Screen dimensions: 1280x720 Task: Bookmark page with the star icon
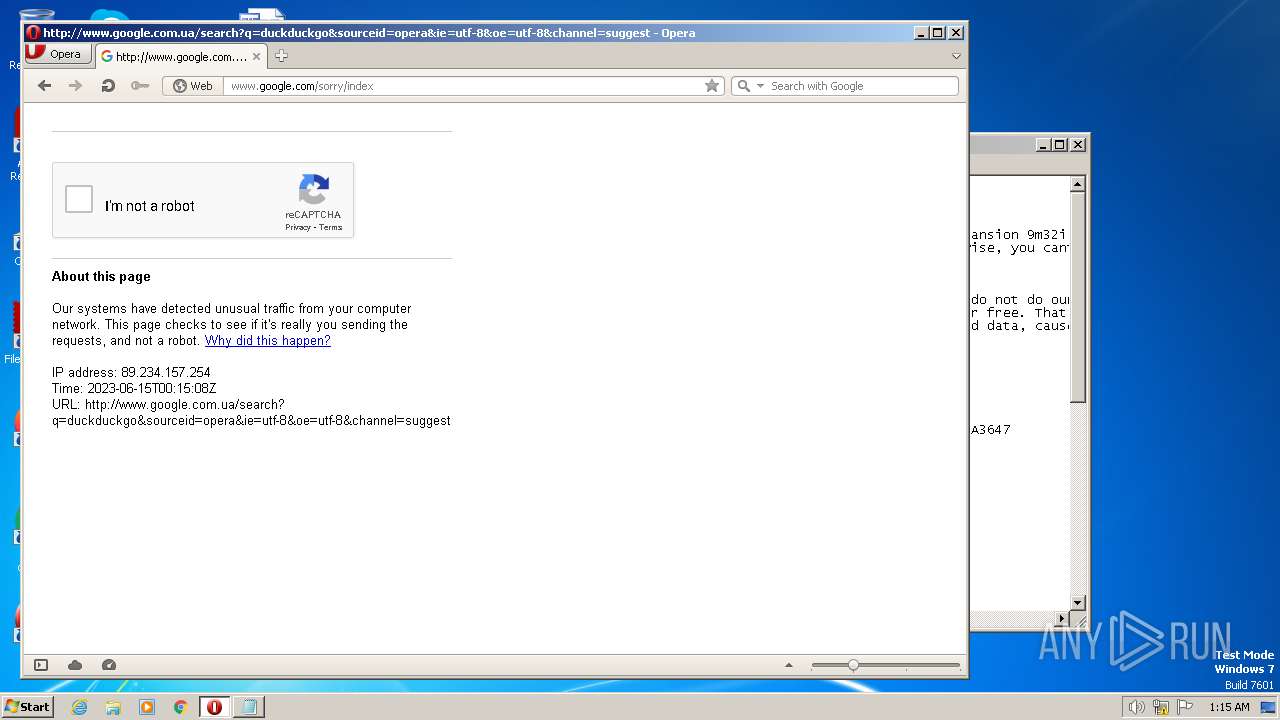point(712,86)
